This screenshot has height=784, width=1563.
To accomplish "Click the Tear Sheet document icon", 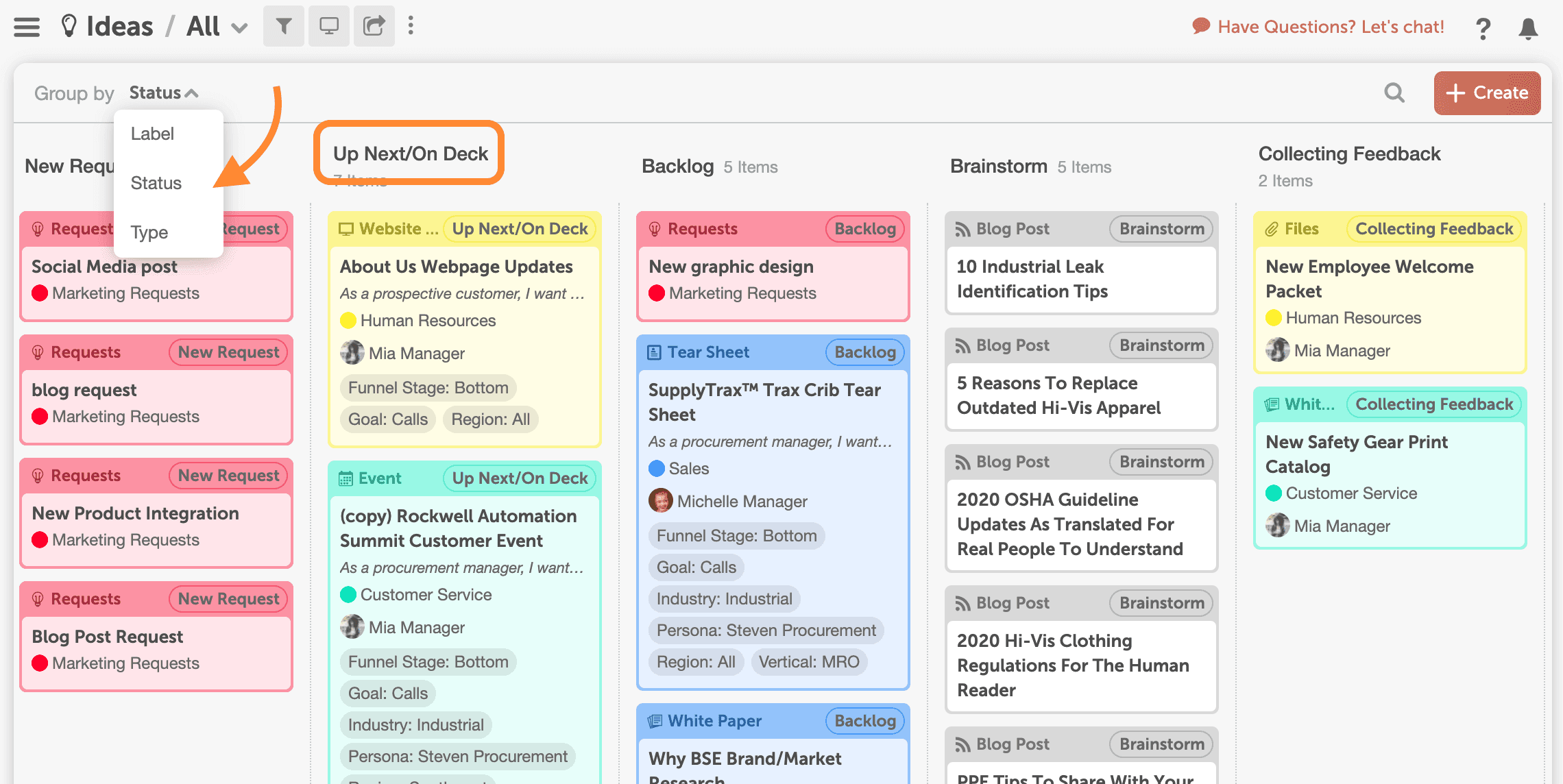I will coord(655,352).
